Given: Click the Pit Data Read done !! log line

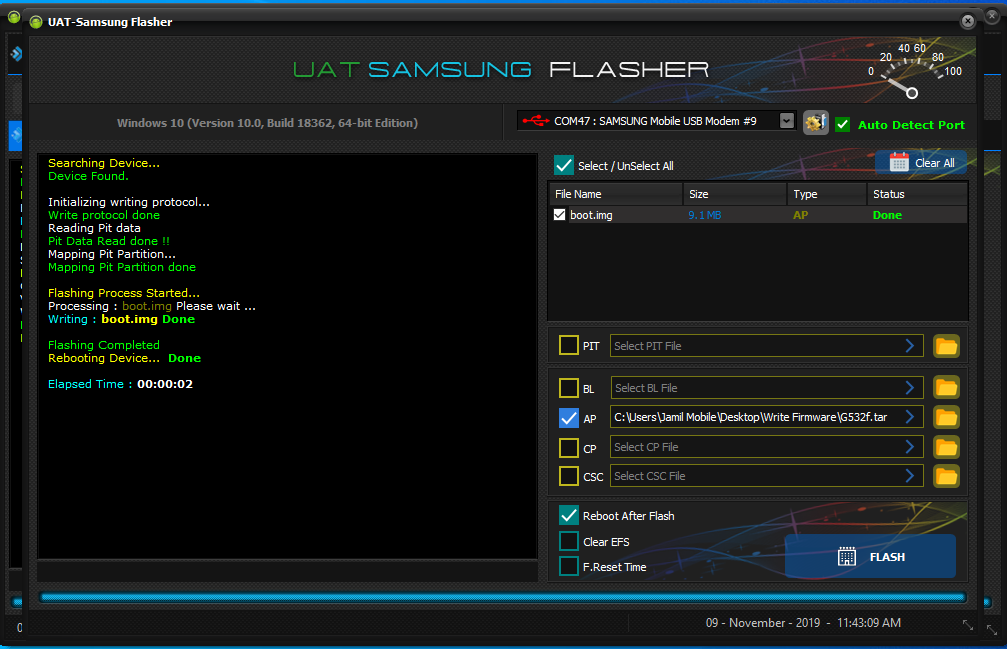Looking at the screenshot, I should coord(109,241).
